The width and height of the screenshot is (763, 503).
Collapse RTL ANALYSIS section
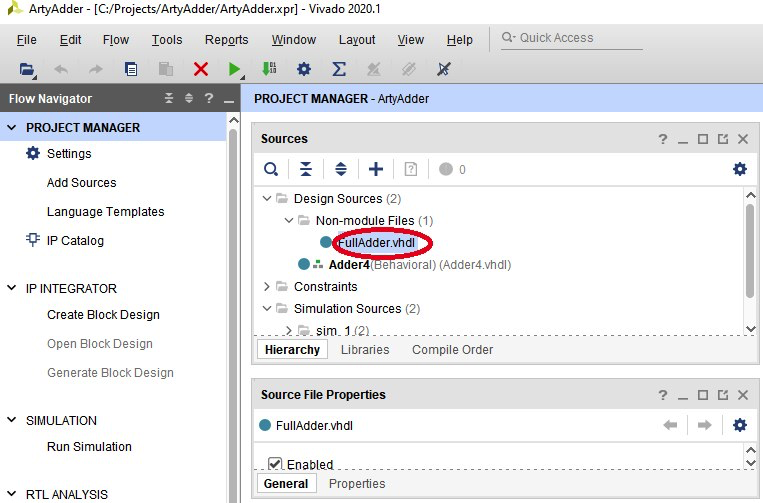coord(12,494)
